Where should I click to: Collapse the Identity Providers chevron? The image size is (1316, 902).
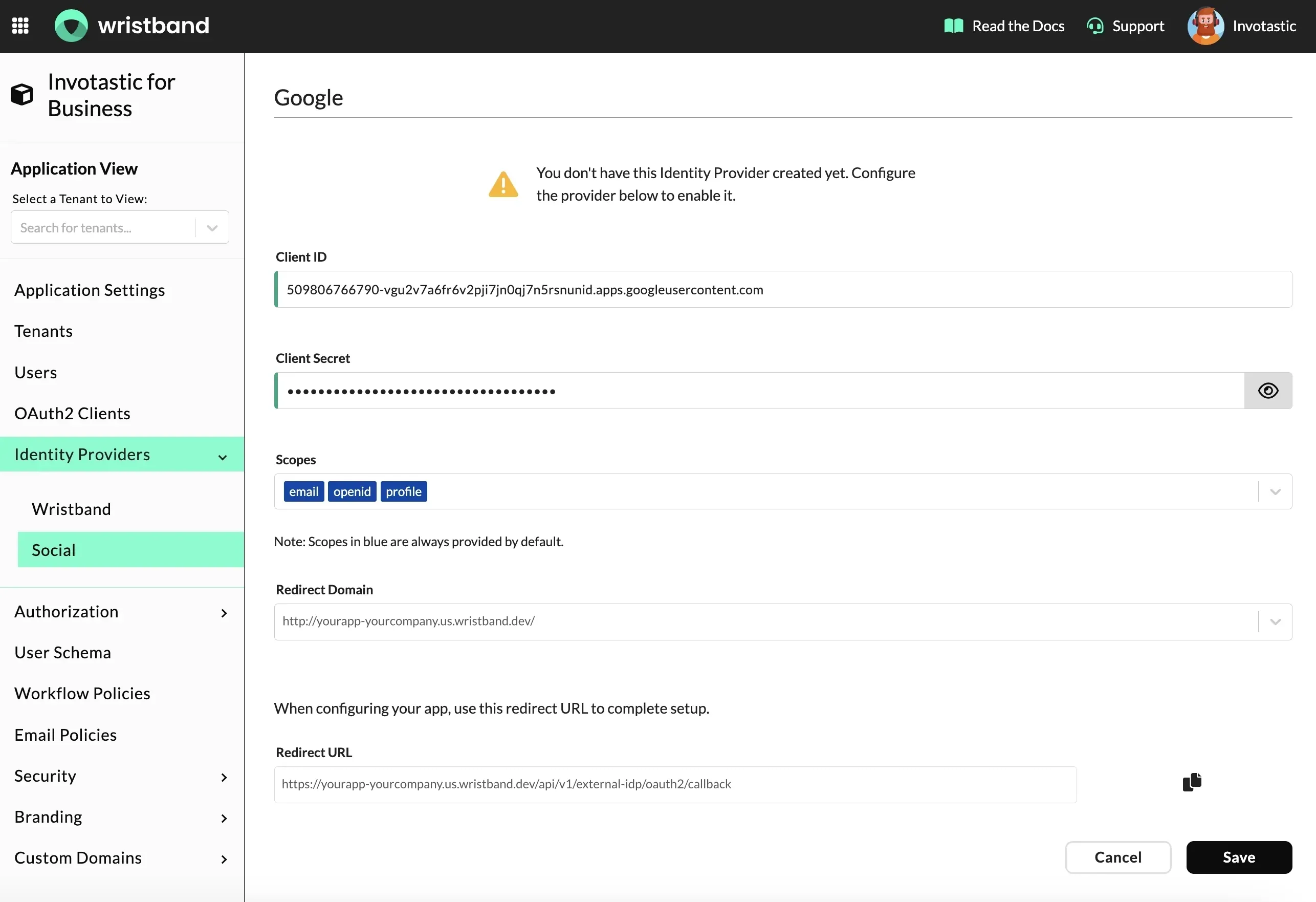point(223,457)
